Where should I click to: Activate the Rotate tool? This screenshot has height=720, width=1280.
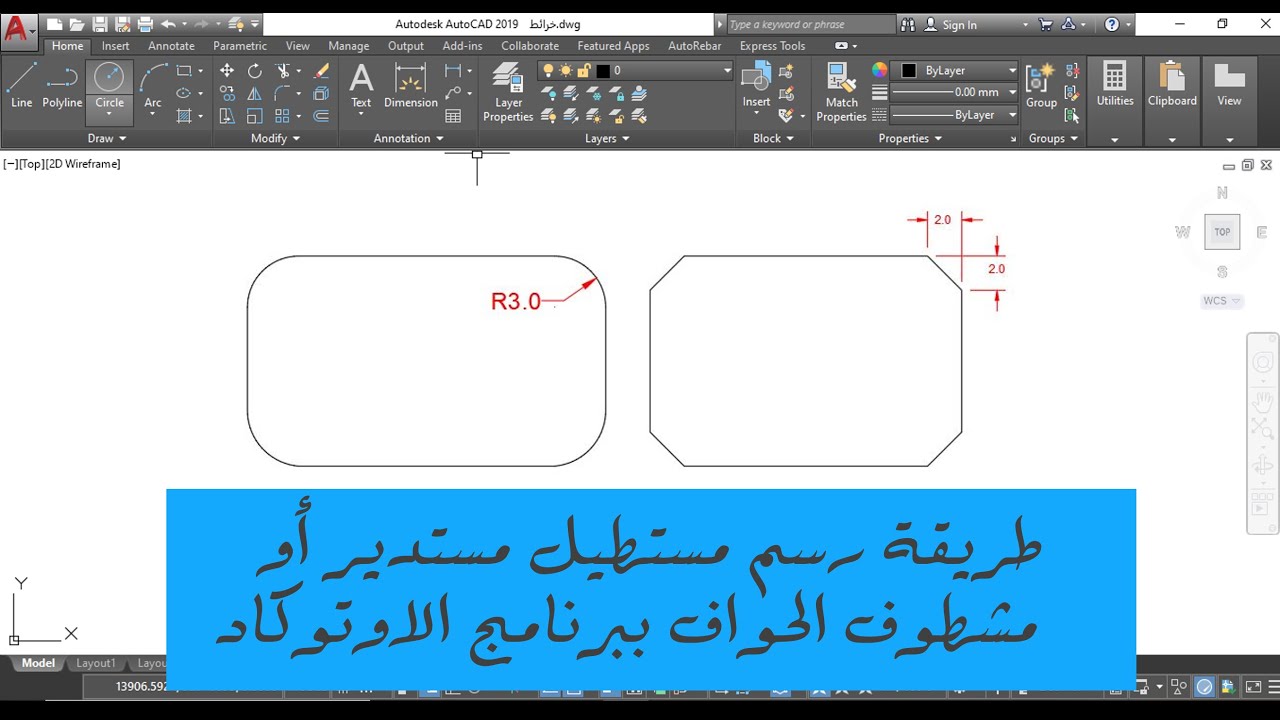point(254,71)
